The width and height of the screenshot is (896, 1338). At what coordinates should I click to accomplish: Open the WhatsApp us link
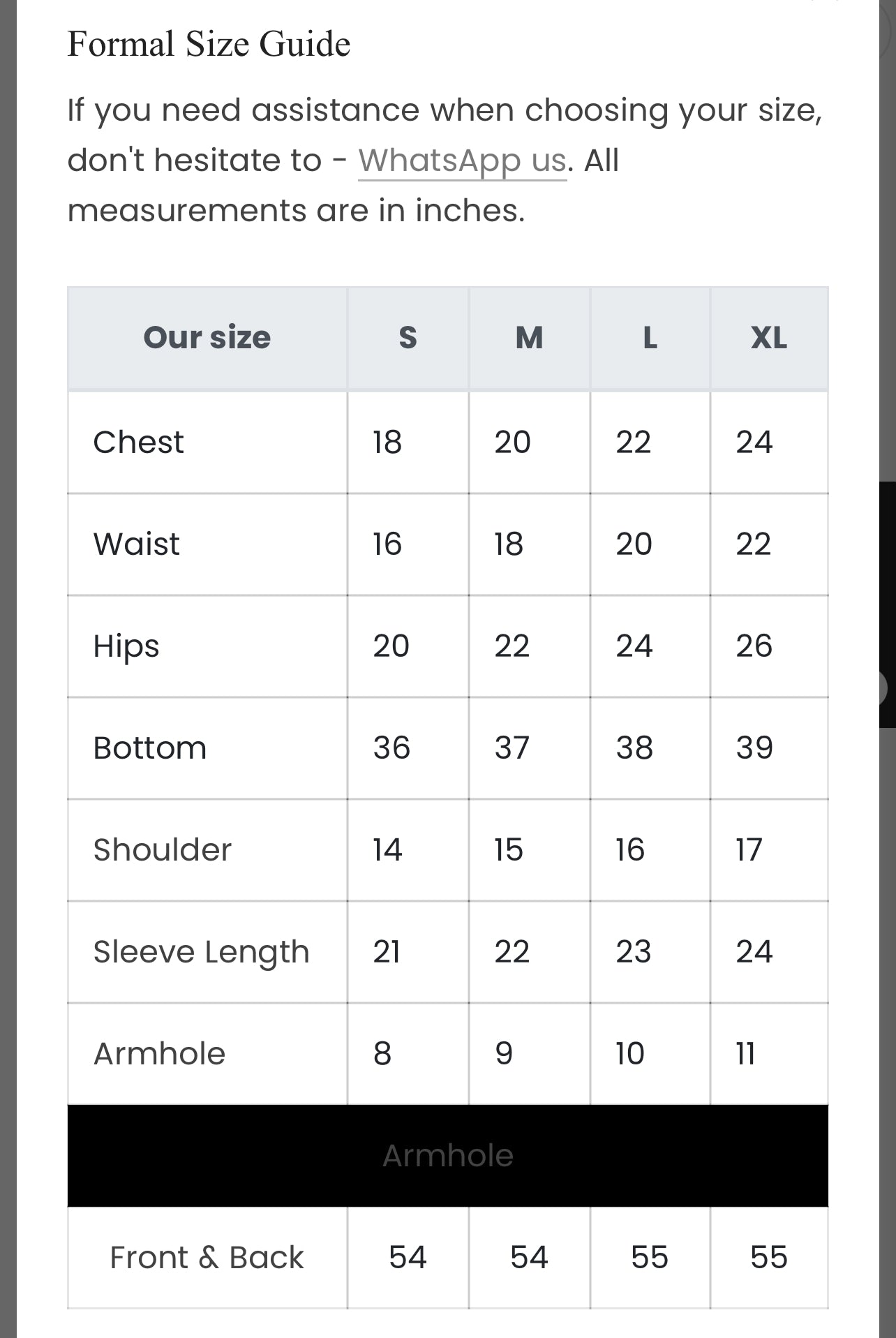tap(462, 161)
